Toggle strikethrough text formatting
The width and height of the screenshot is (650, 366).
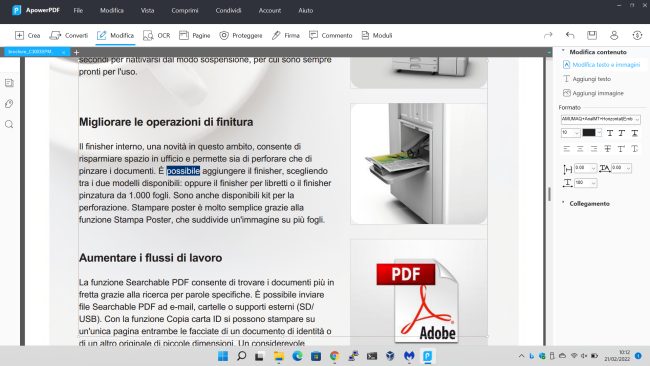607,149
